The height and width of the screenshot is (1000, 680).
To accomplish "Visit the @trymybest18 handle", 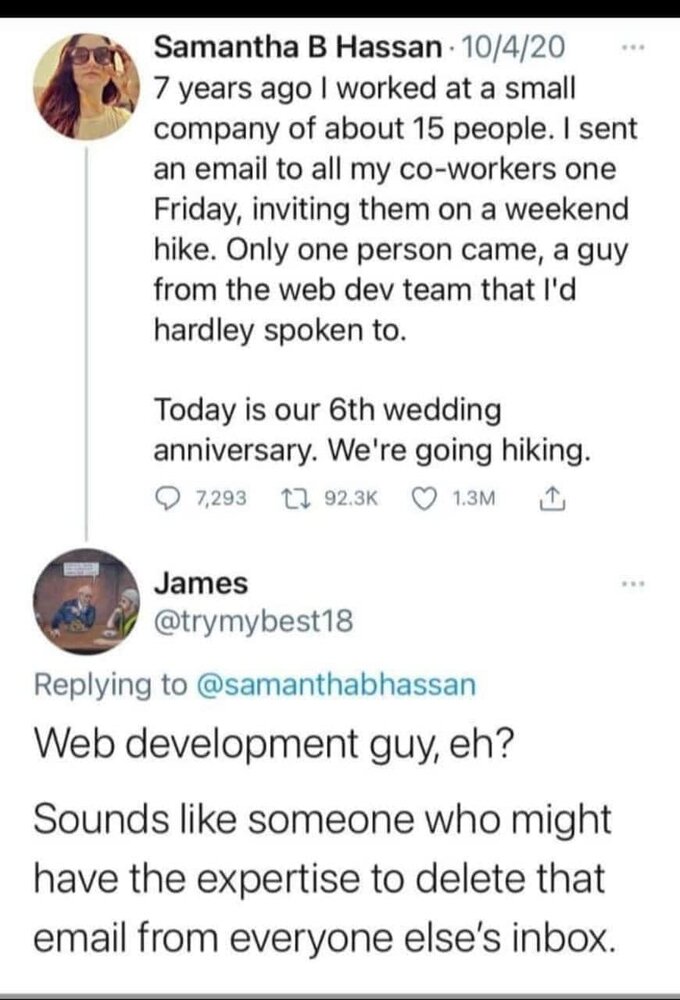I will tap(253, 622).
